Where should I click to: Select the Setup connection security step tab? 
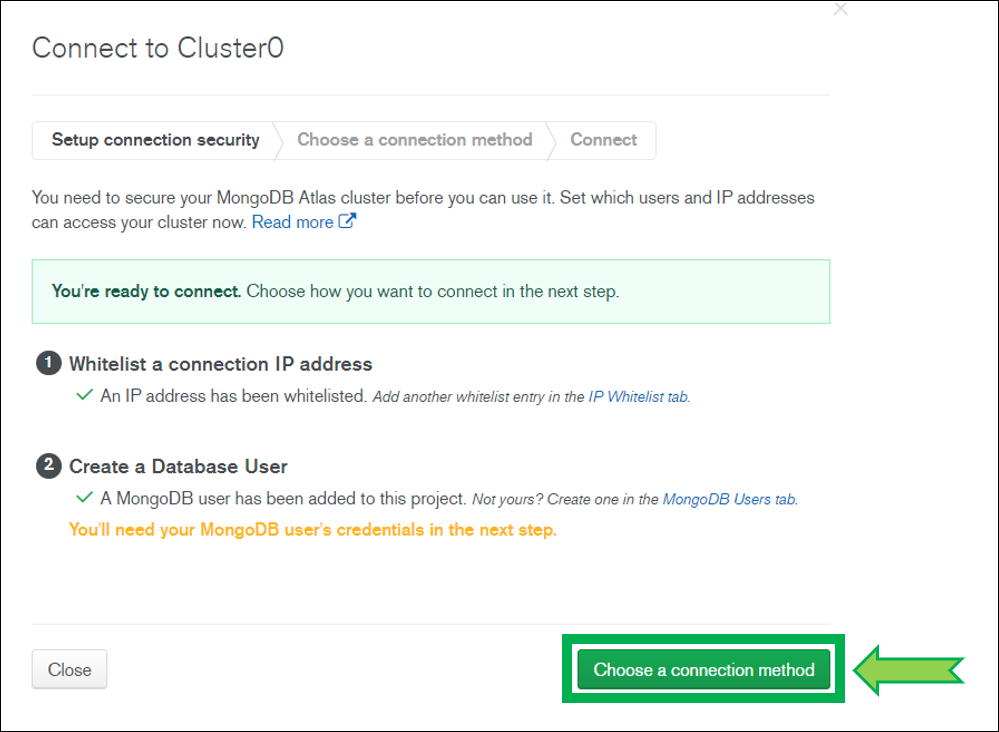click(155, 140)
